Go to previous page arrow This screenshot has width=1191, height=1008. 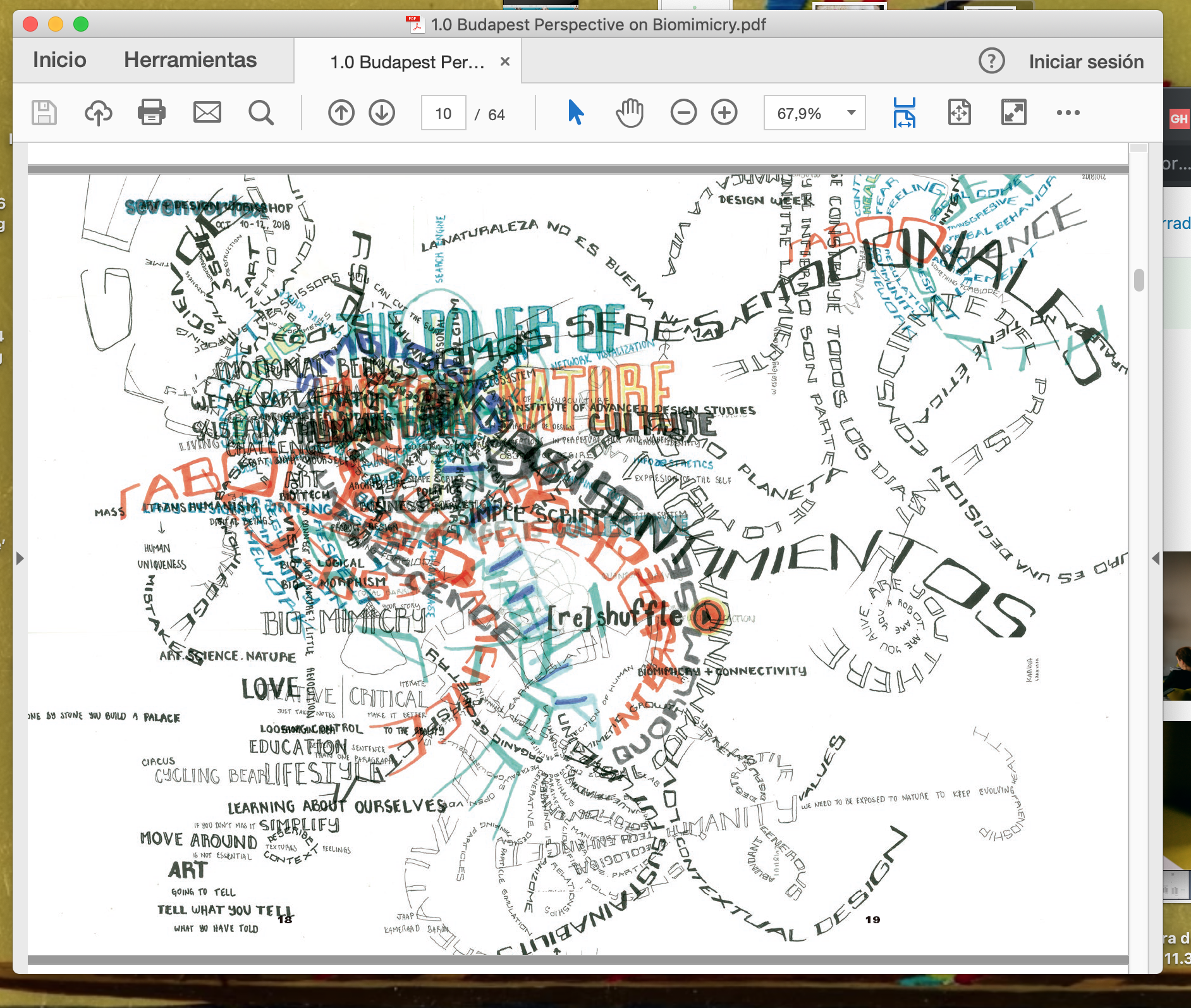pos(341,113)
